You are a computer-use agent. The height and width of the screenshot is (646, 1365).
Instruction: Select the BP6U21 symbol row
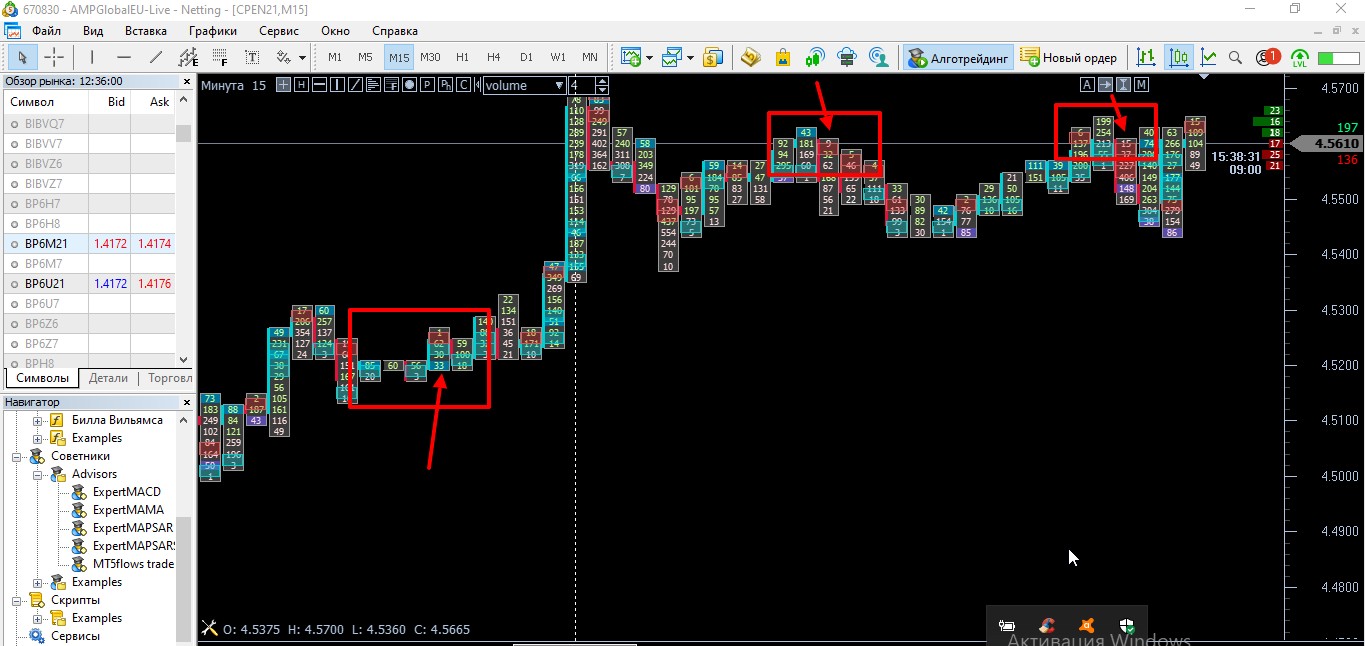point(90,283)
